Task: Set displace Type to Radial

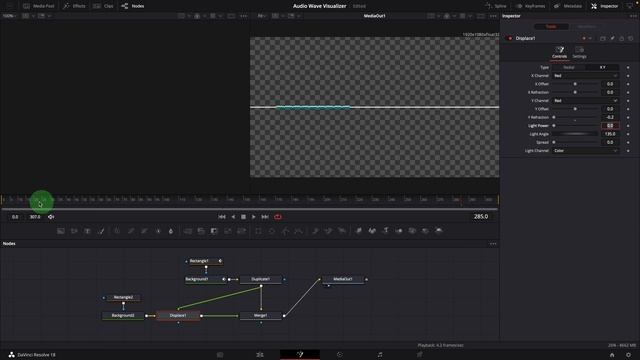Action: (569, 67)
